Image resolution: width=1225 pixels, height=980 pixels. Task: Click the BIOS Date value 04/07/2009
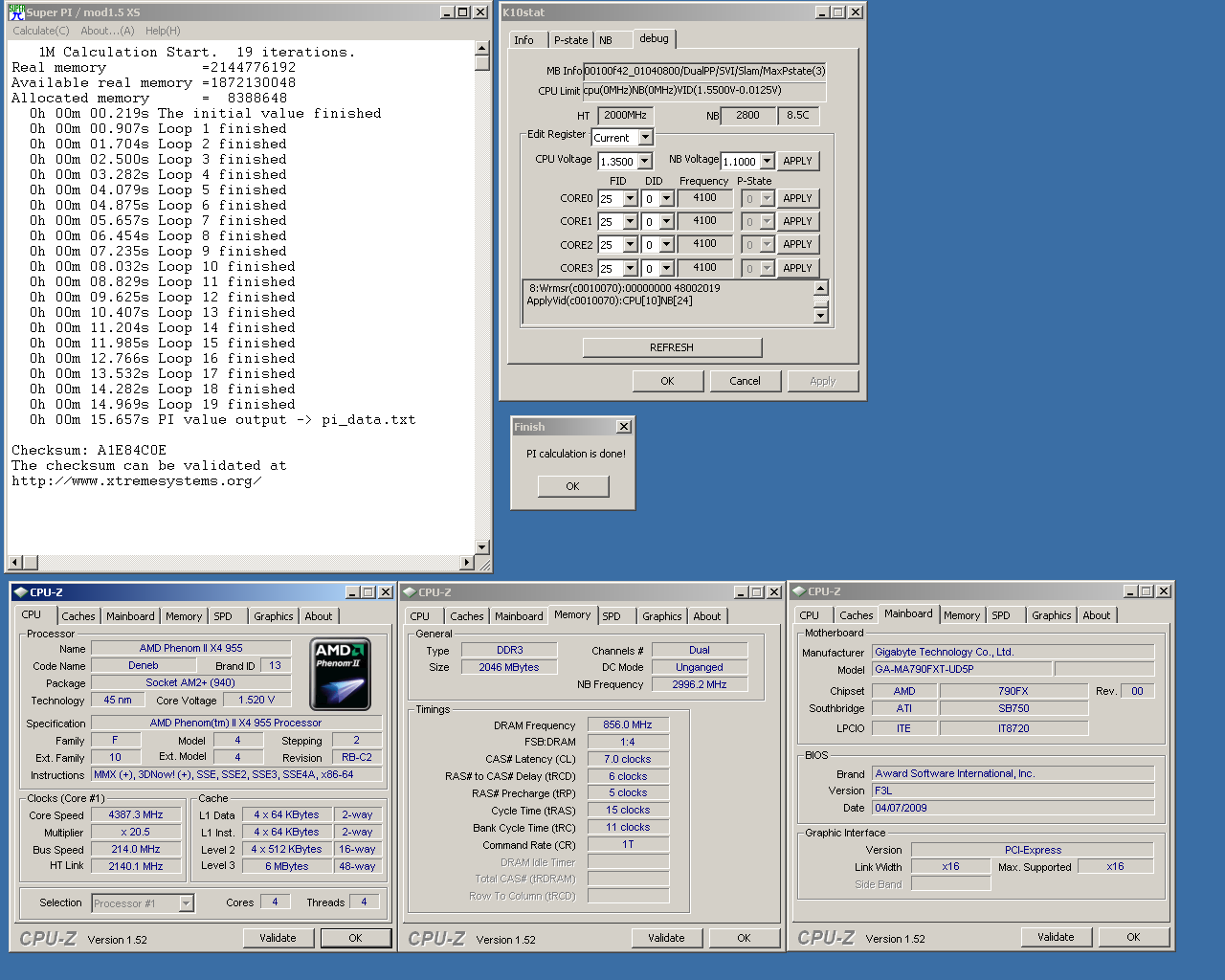click(1013, 808)
